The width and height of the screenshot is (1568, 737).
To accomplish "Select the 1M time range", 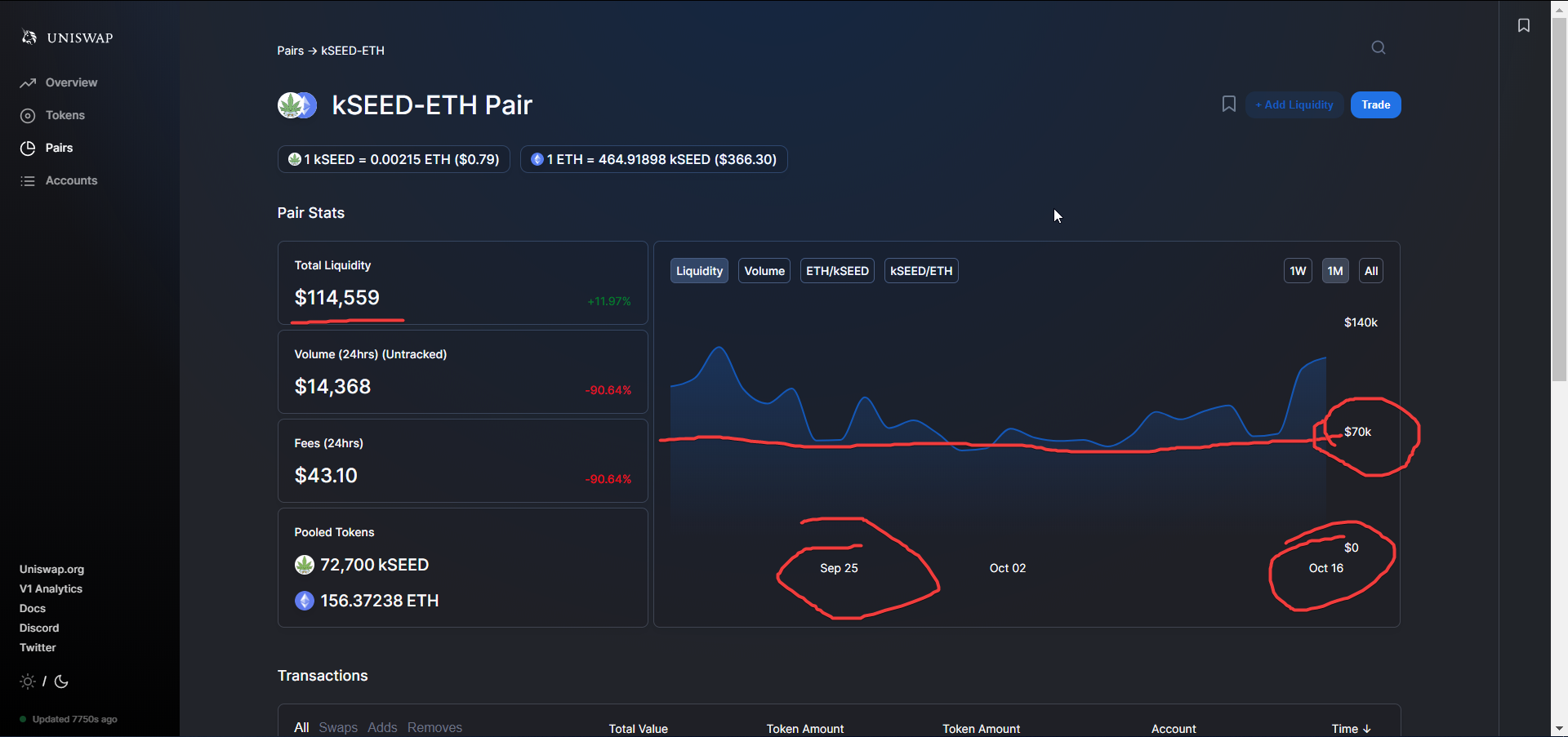I will (x=1335, y=270).
